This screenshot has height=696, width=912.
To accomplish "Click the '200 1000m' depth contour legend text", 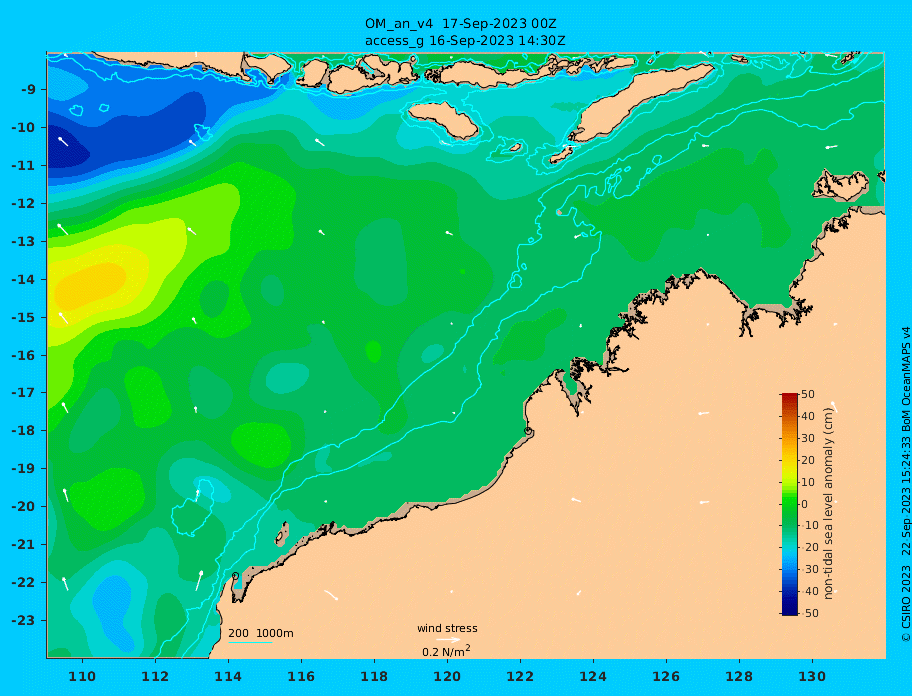I will [261, 633].
